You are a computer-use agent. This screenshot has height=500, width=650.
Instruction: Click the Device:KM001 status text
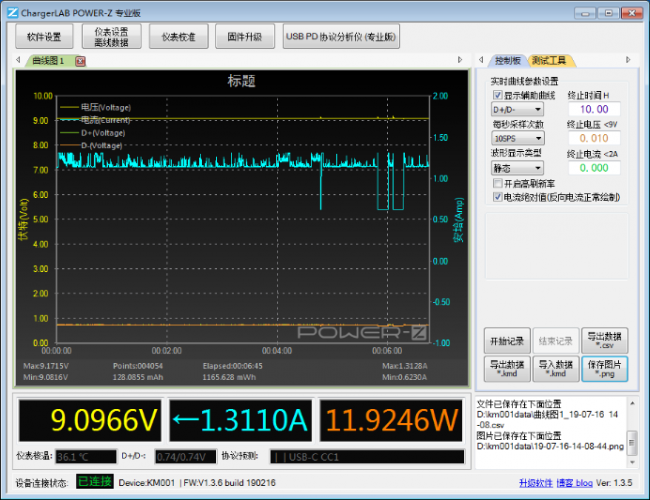(x=147, y=483)
